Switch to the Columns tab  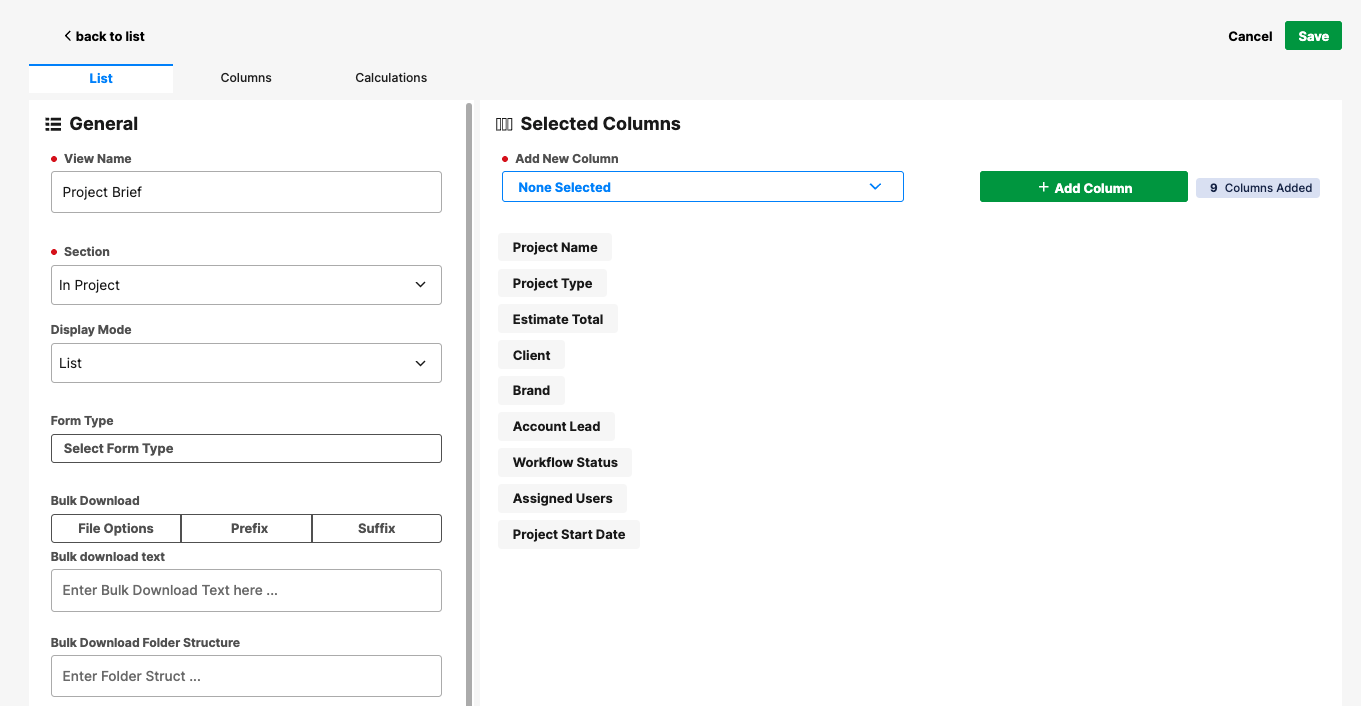click(x=246, y=78)
